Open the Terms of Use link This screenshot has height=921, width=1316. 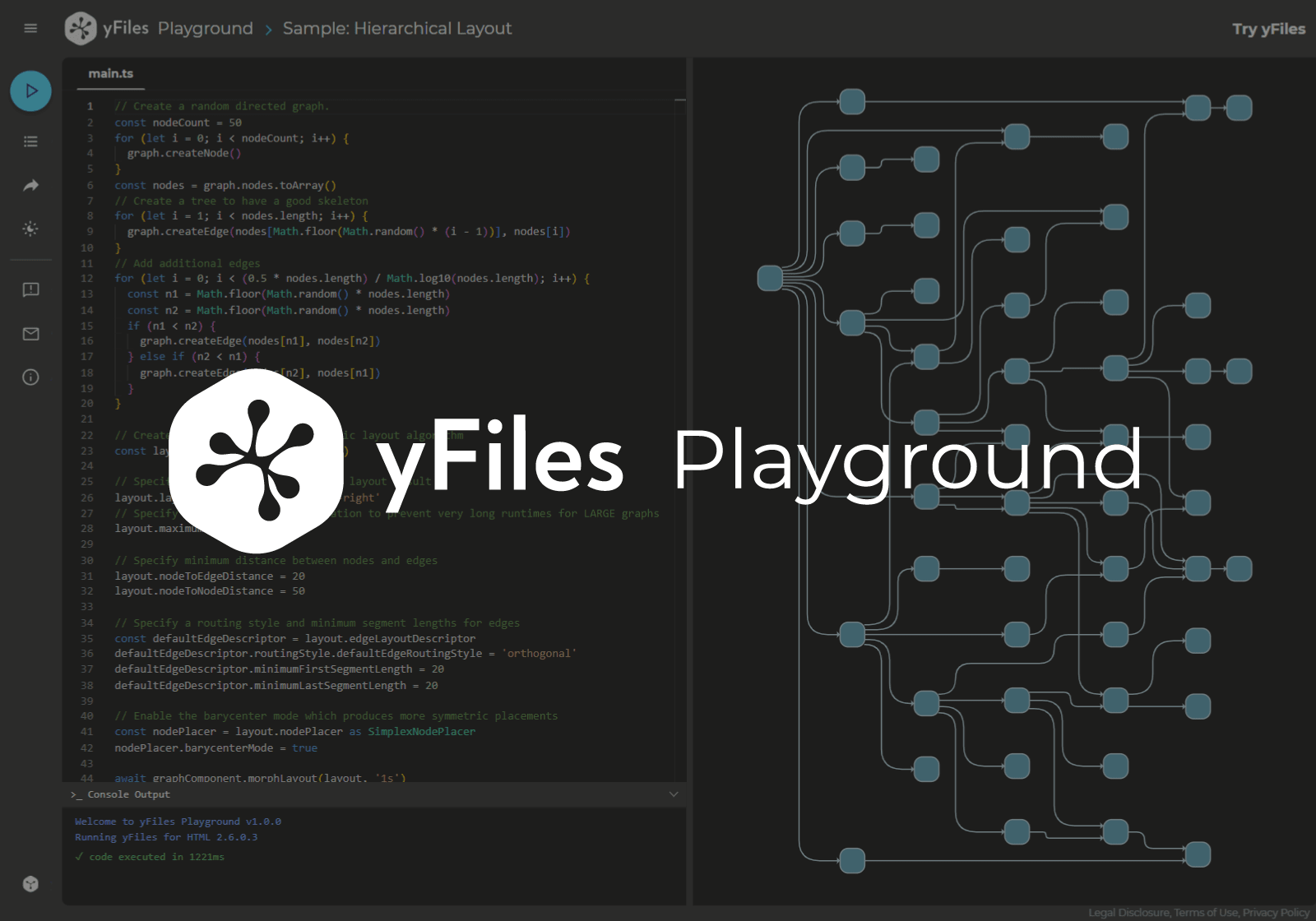click(x=1207, y=912)
